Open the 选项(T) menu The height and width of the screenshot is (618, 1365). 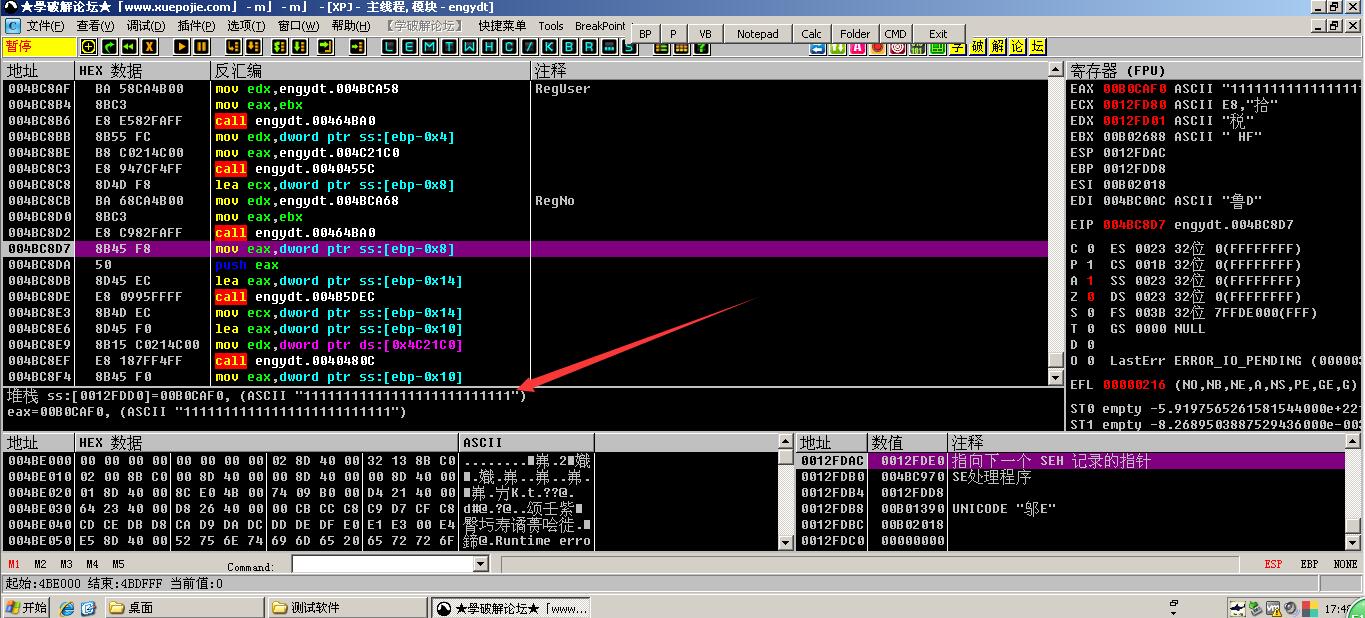point(246,26)
